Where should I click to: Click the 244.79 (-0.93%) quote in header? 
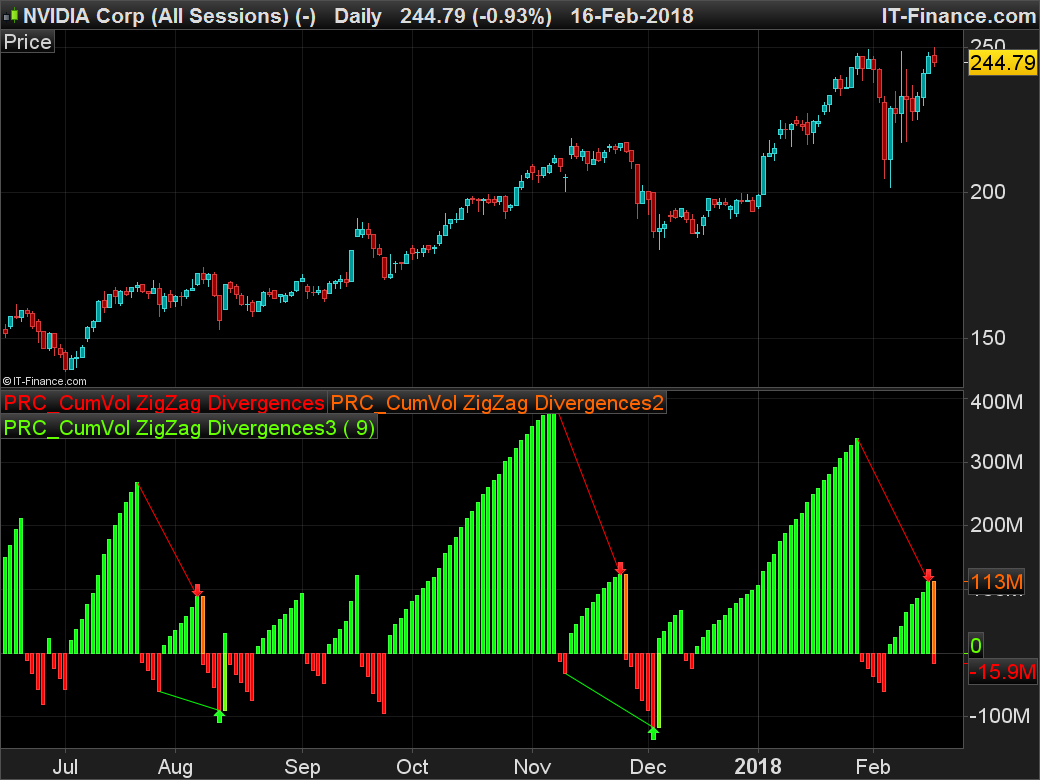coord(476,15)
